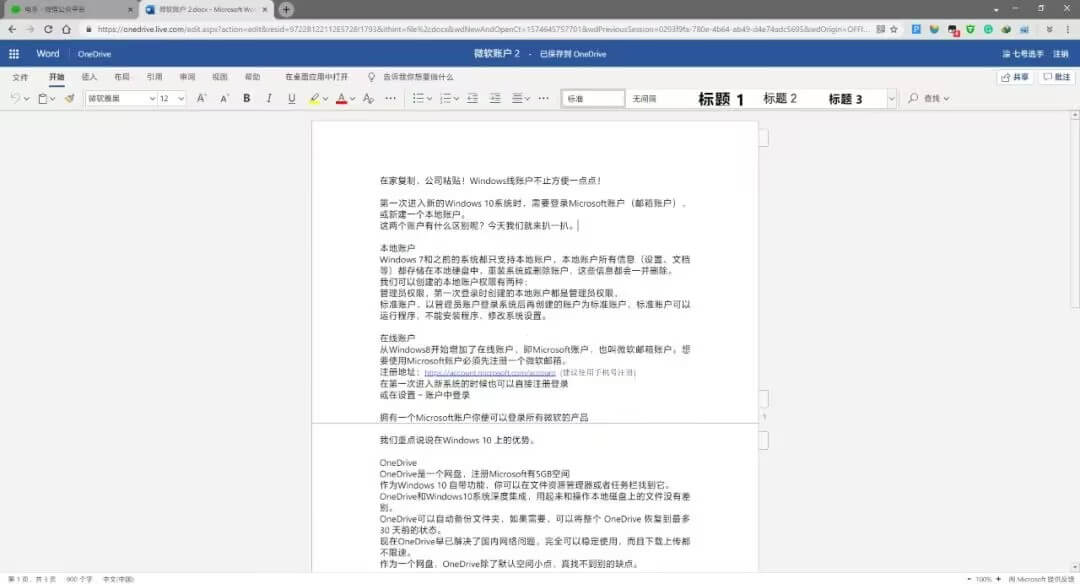Viewport: 1080px width, 584px height.
Task: Toggle bold formatting
Action: coord(246,97)
